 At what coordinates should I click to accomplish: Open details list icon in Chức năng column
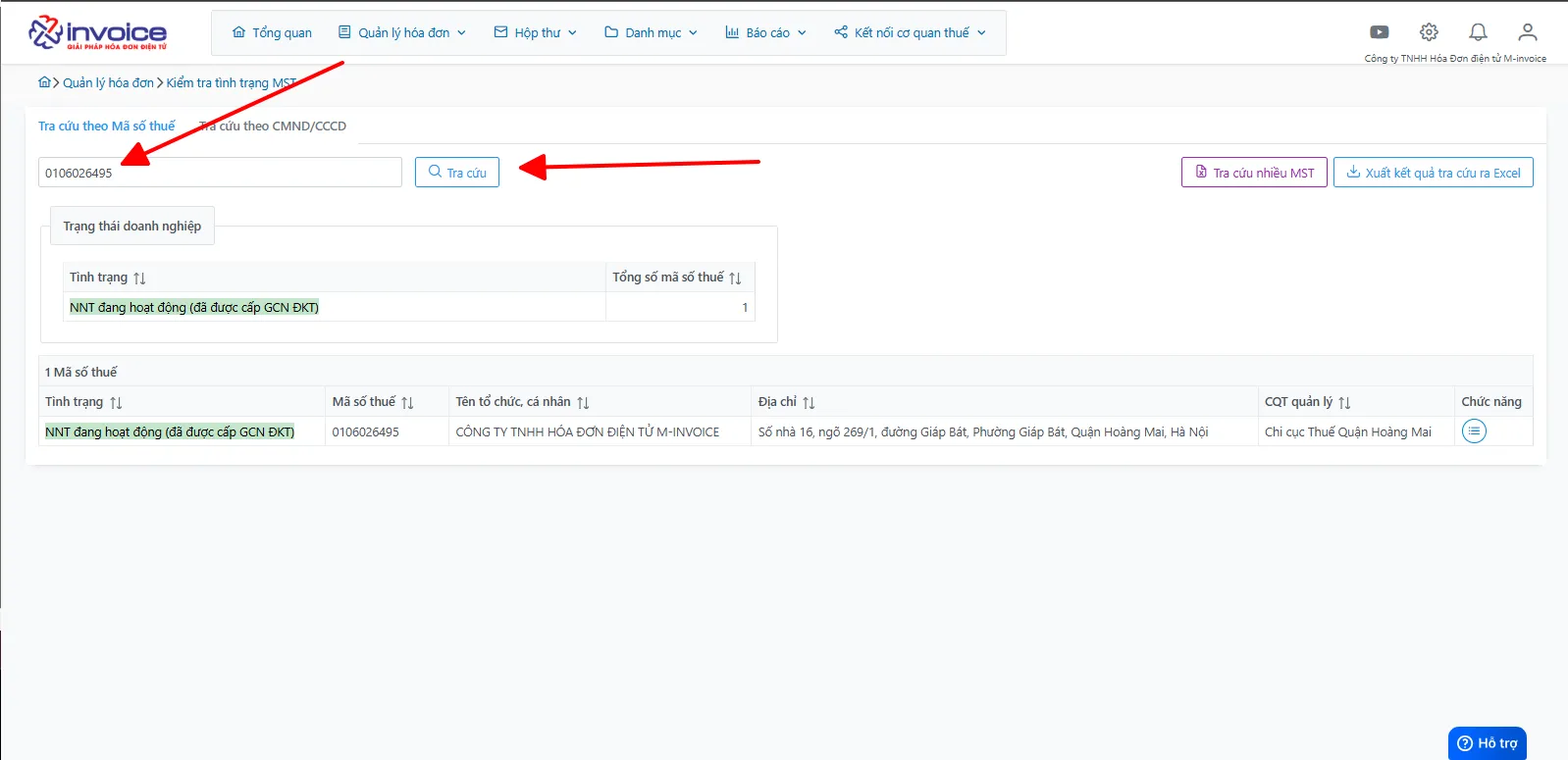(1474, 431)
